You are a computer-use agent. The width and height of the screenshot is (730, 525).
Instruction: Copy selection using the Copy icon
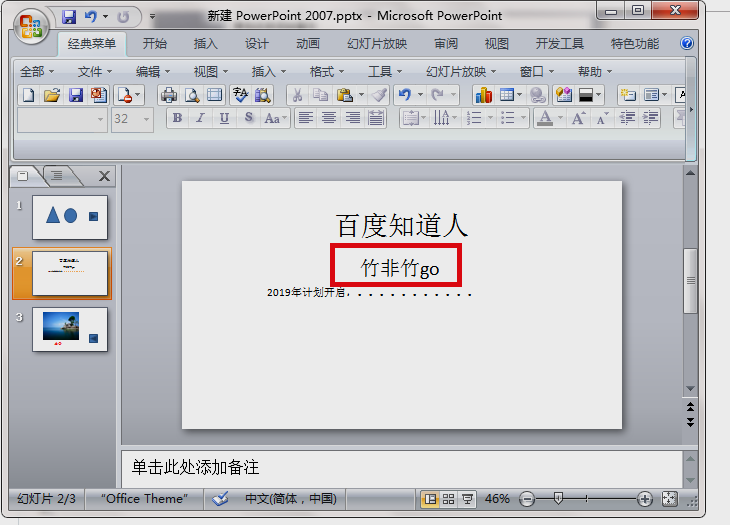320,95
